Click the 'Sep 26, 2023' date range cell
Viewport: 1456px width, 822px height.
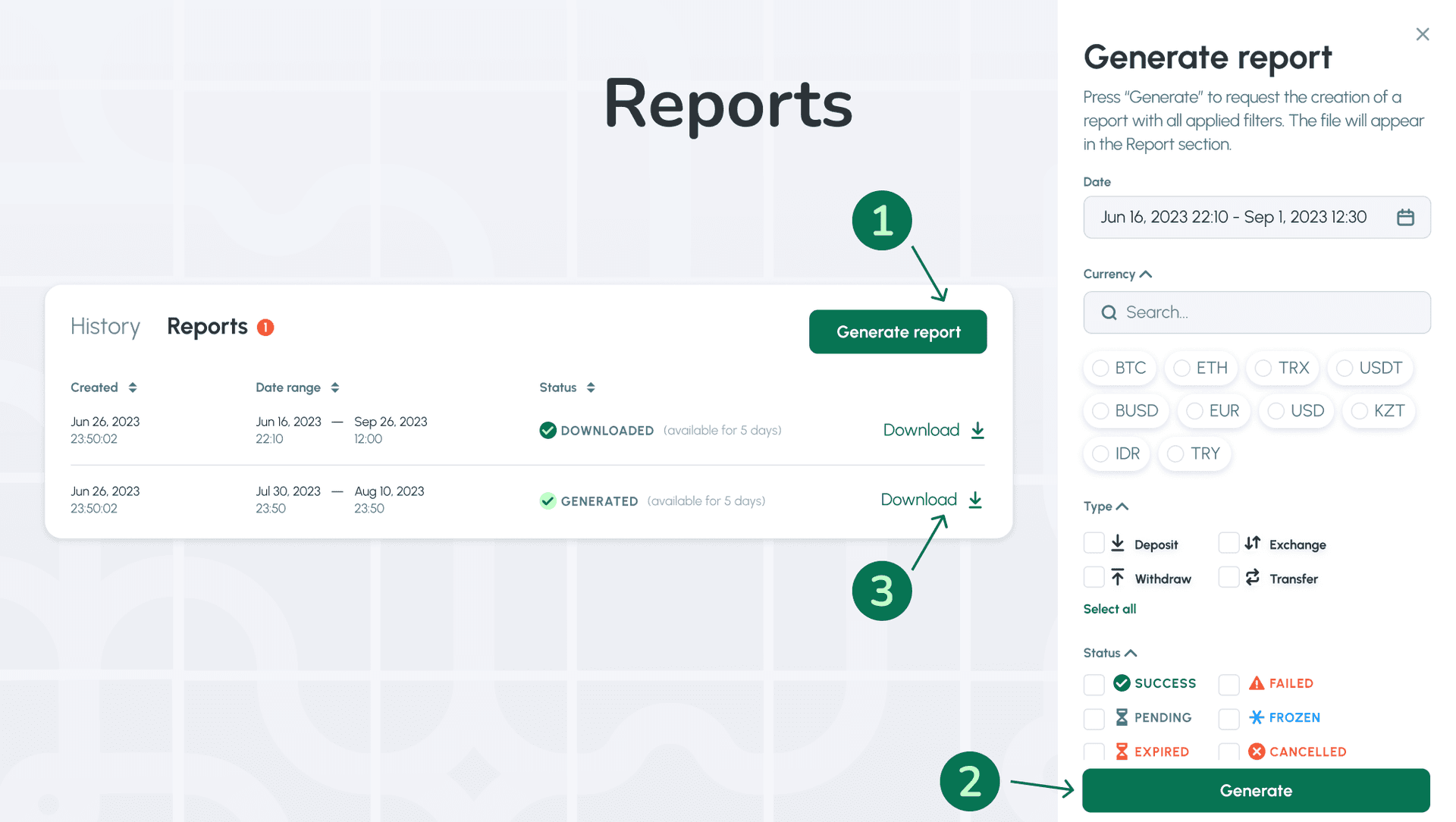click(x=391, y=422)
